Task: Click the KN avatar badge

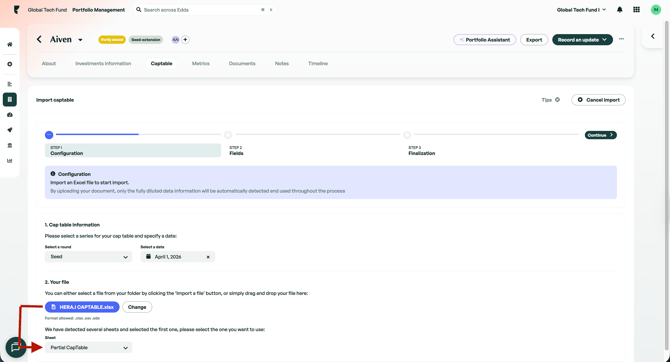Action: click(x=176, y=40)
